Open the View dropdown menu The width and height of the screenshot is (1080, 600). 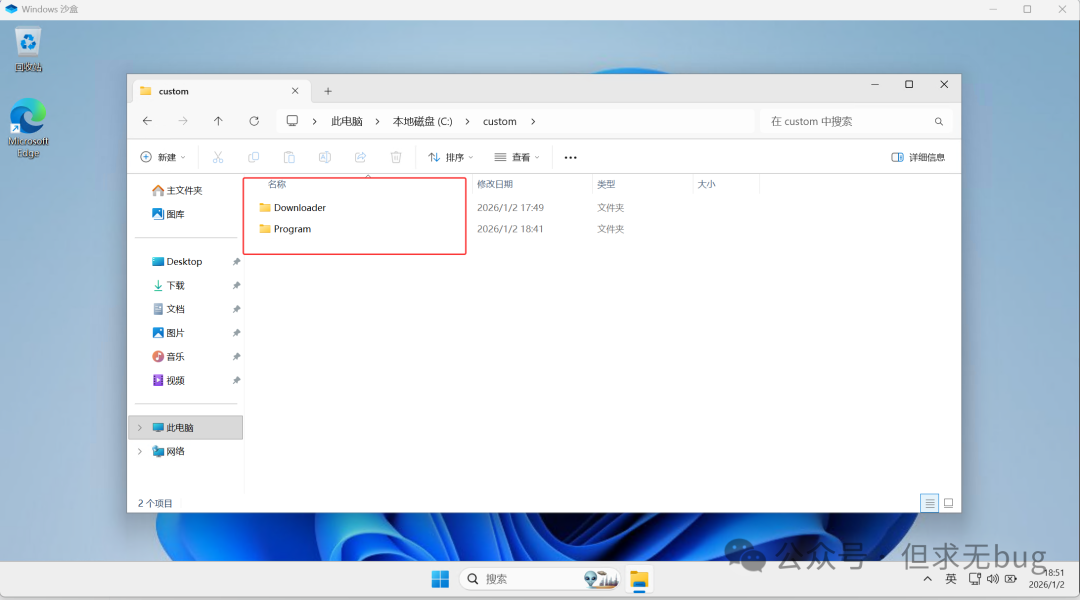pyautogui.click(x=517, y=157)
